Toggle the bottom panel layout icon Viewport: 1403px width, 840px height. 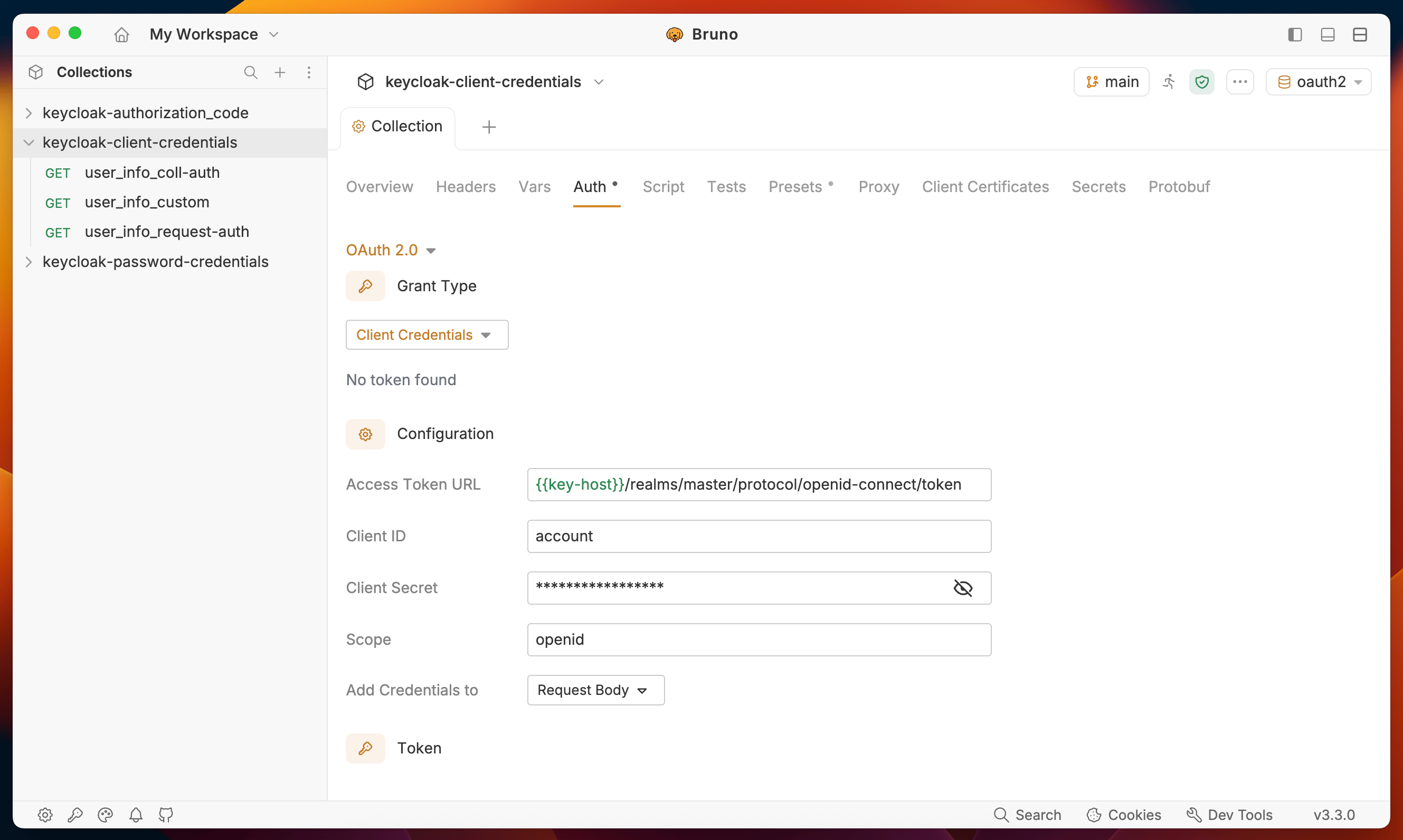1327,34
